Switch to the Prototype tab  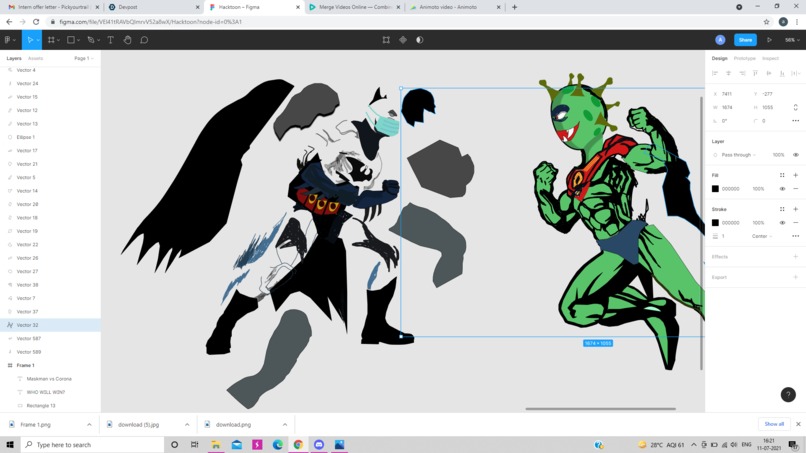[x=744, y=59]
